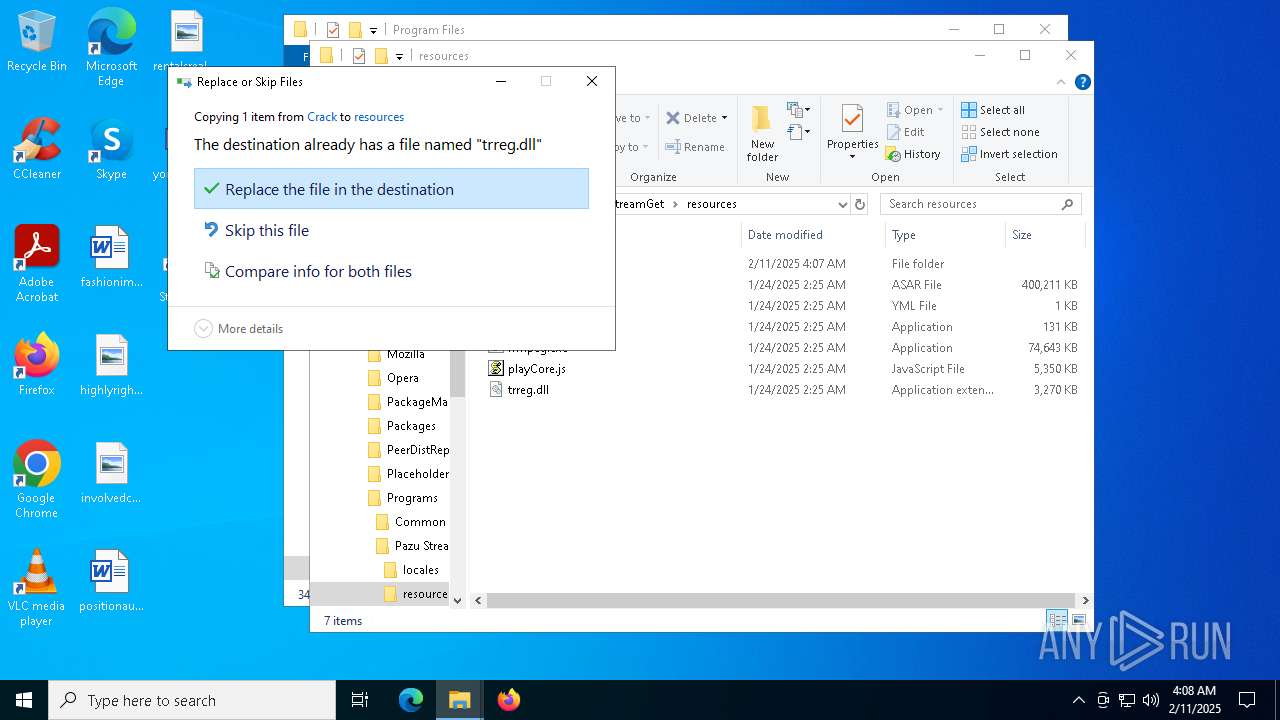Switch to details view layout icon
Image resolution: width=1280 pixels, height=720 pixels.
coord(1057,620)
